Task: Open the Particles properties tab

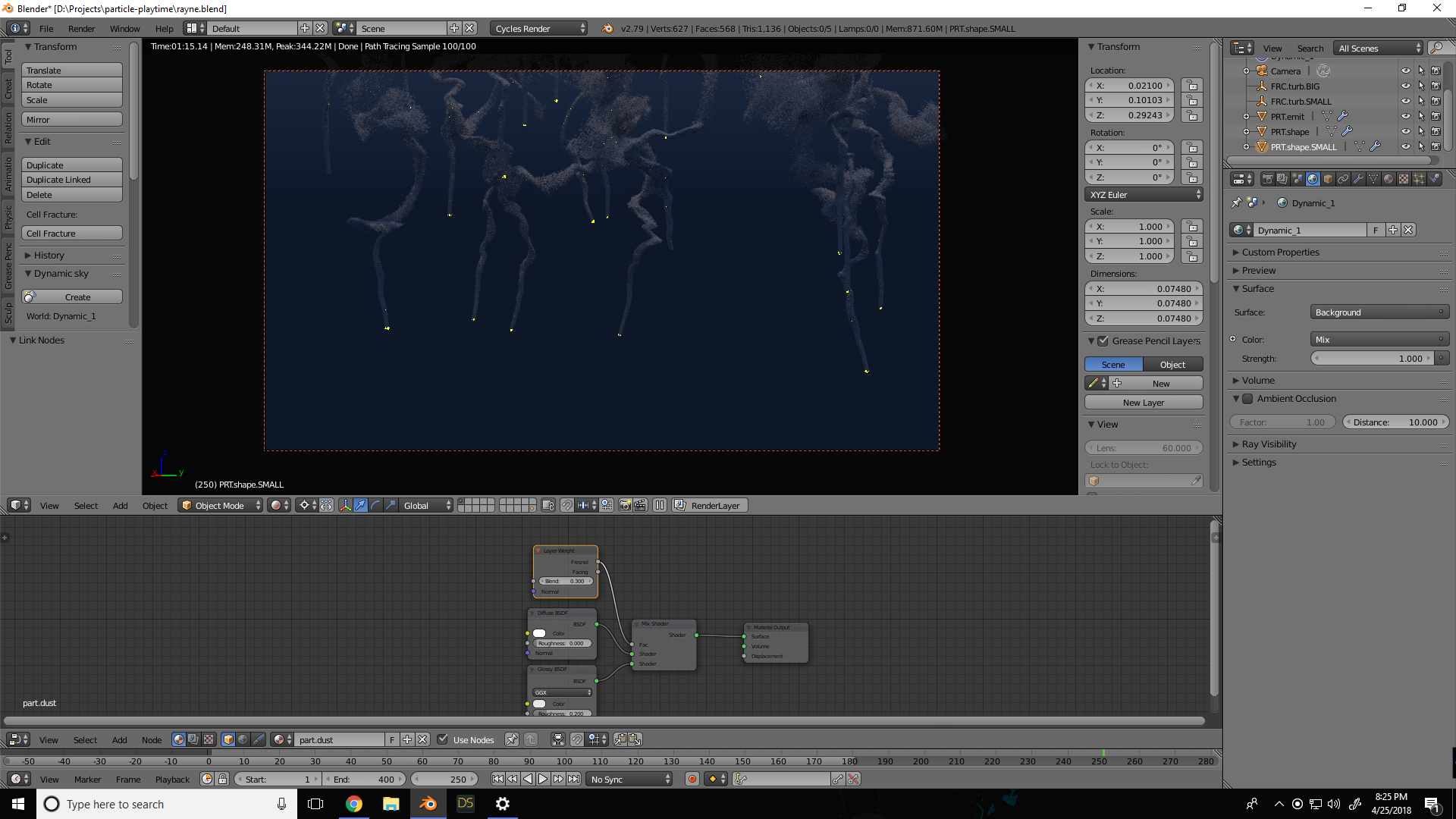Action: 1419,179
